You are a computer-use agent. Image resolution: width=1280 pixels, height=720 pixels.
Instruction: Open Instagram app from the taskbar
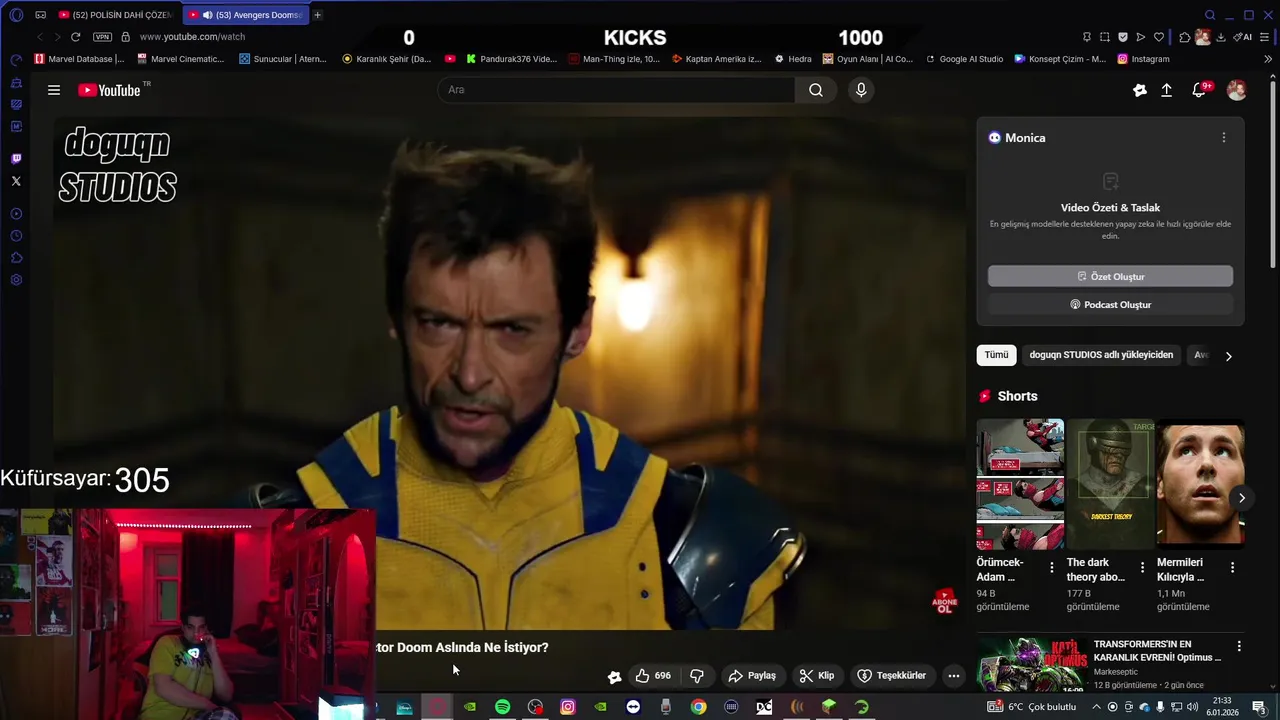(568, 707)
